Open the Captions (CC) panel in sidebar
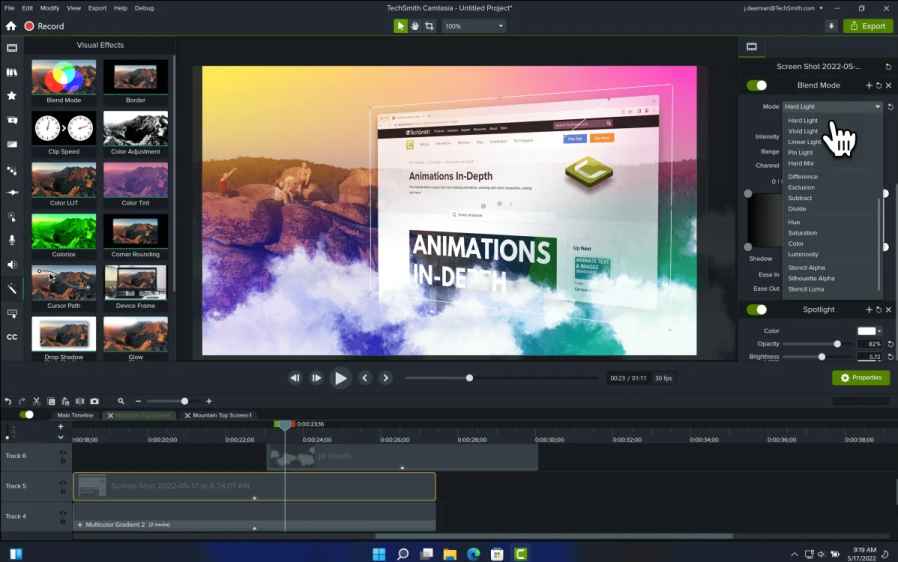The image size is (898, 562). coord(12,337)
